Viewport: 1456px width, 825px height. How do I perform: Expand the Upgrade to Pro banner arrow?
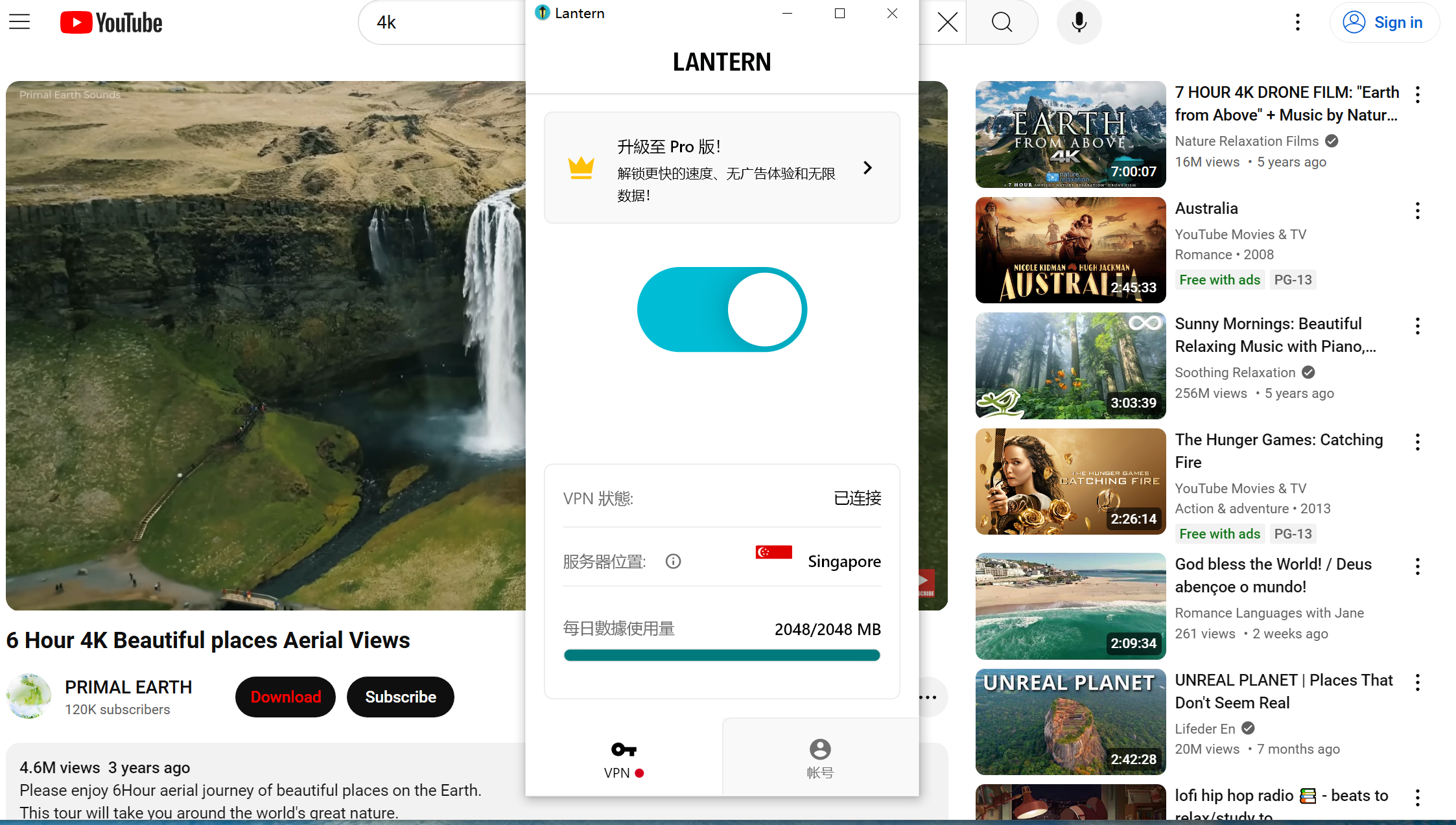pyautogui.click(x=867, y=168)
